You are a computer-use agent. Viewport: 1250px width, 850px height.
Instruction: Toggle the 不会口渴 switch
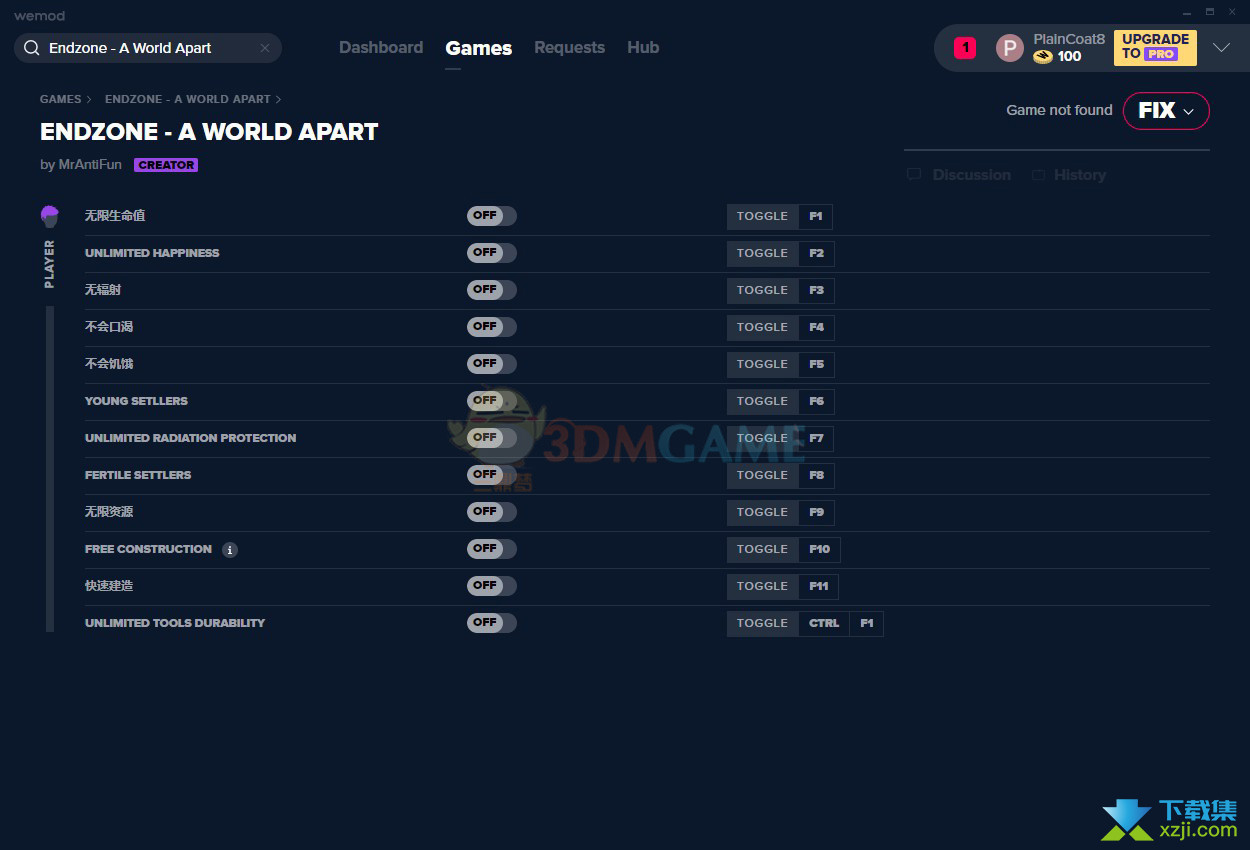pos(492,327)
